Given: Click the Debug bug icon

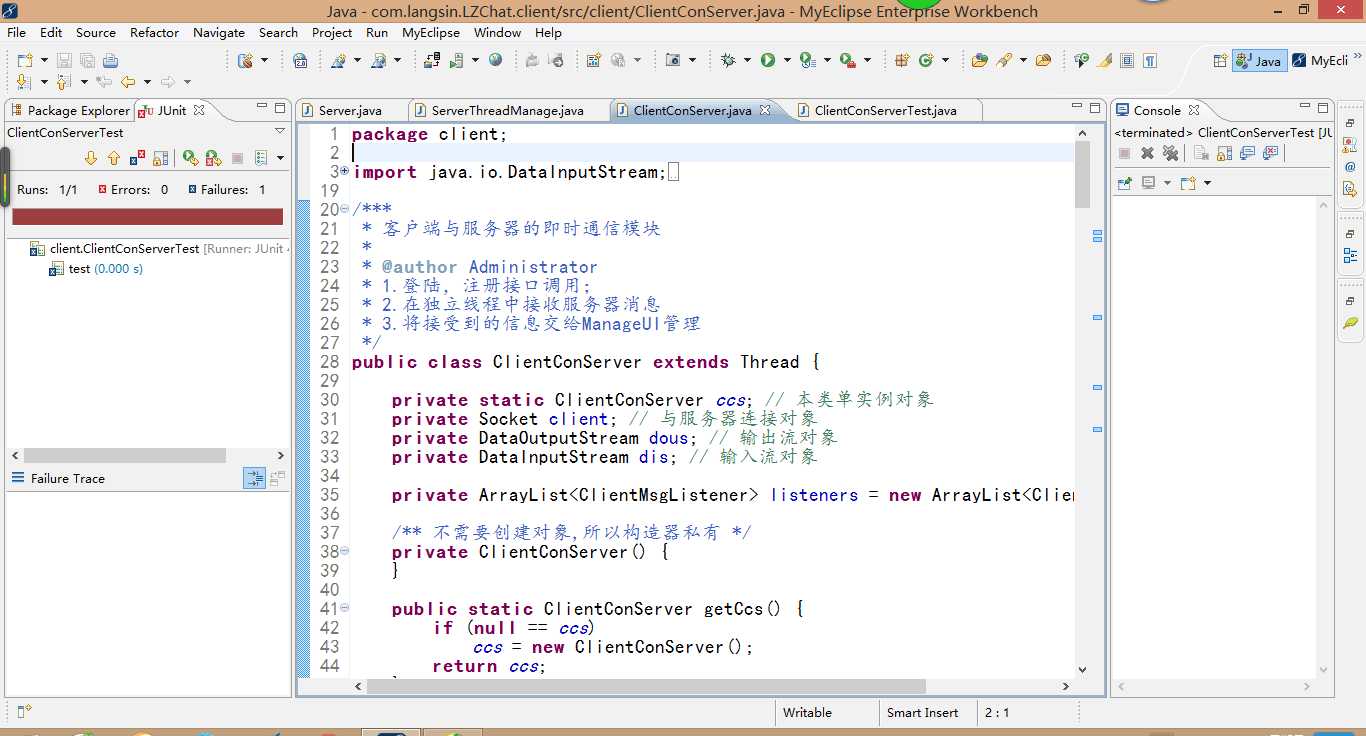Looking at the screenshot, I should click(x=727, y=60).
